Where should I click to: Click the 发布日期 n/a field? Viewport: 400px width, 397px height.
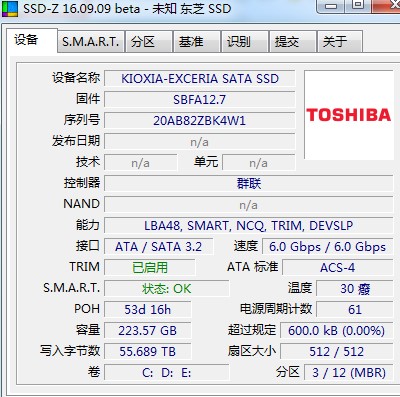tap(200, 142)
